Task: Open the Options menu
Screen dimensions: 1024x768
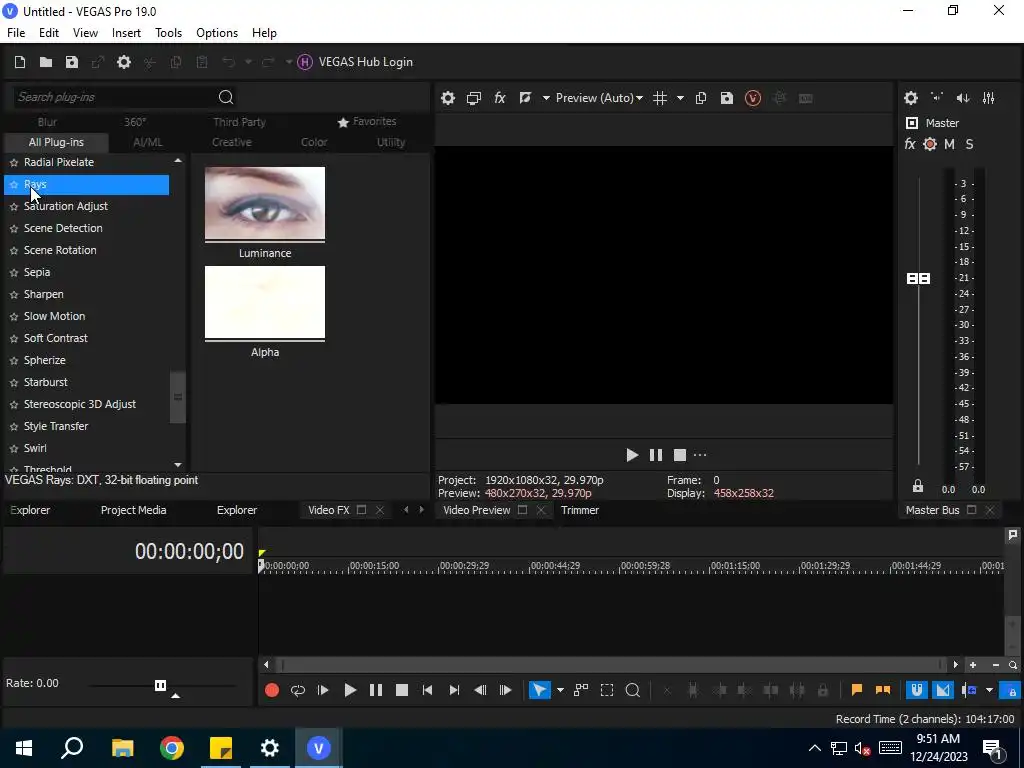Action: [217, 33]
